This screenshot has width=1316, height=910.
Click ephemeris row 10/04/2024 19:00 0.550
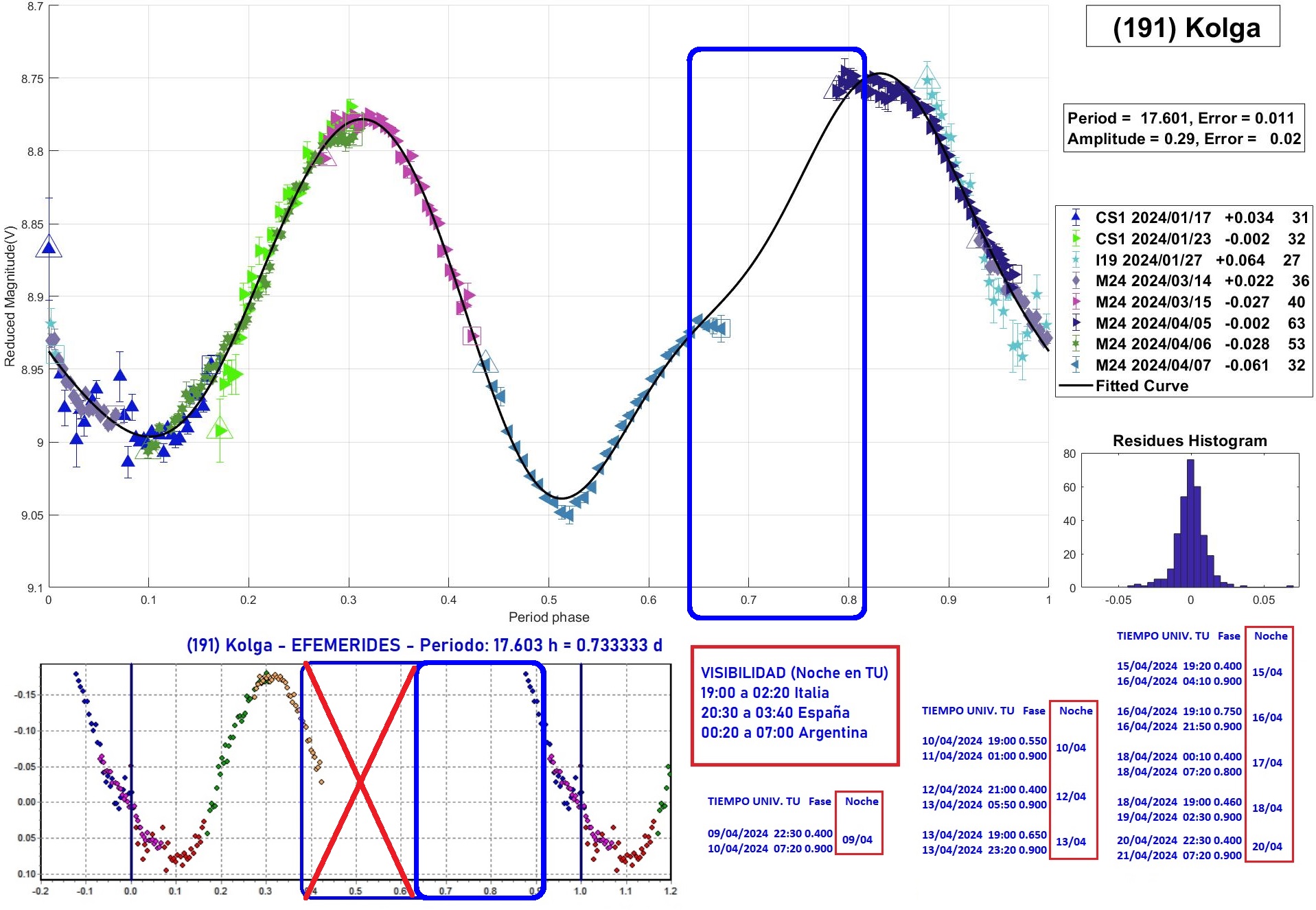click(x=984, y=740)
